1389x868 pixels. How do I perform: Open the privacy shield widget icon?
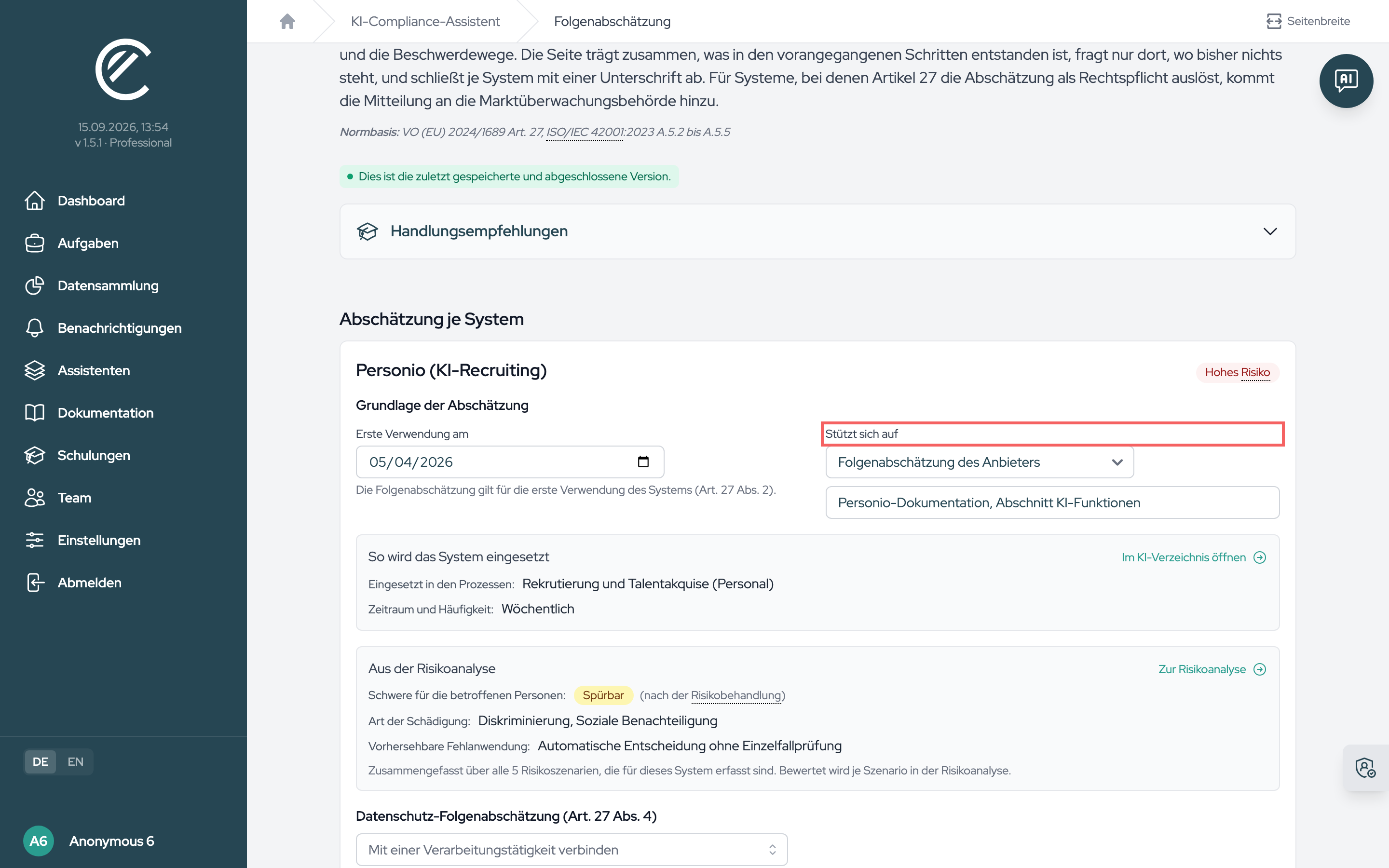click(x=1365, y=768)
